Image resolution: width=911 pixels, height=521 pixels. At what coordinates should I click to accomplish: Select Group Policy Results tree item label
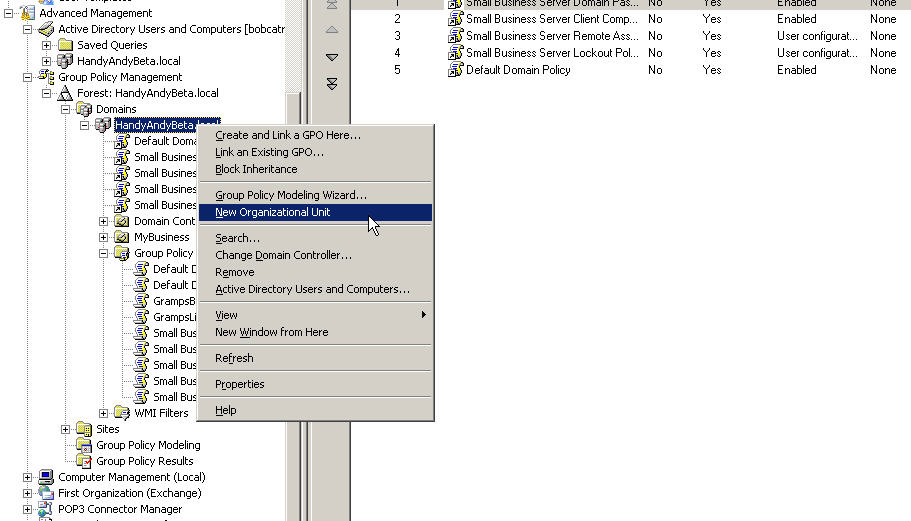coord(145,461)
